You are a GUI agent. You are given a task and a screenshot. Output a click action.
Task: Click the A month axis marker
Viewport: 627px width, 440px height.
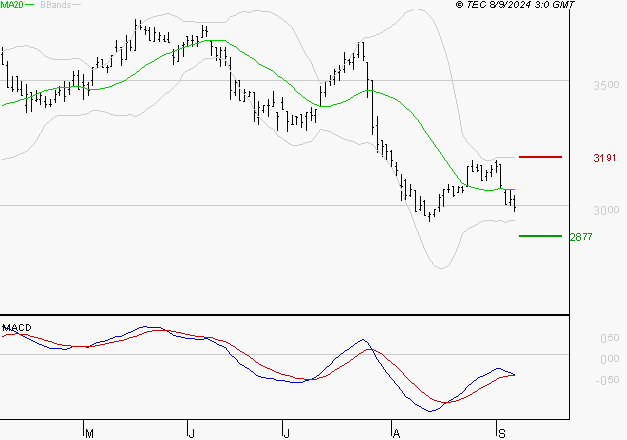click(x=396, y=434)
